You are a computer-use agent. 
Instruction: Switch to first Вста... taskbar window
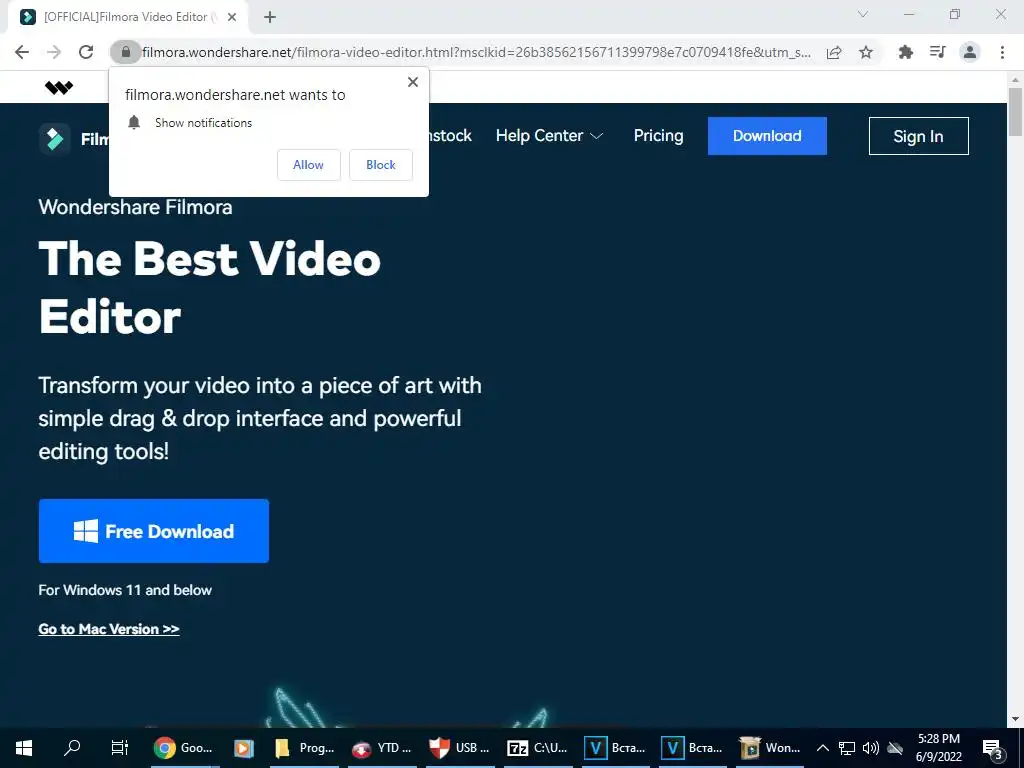point(615,748)
